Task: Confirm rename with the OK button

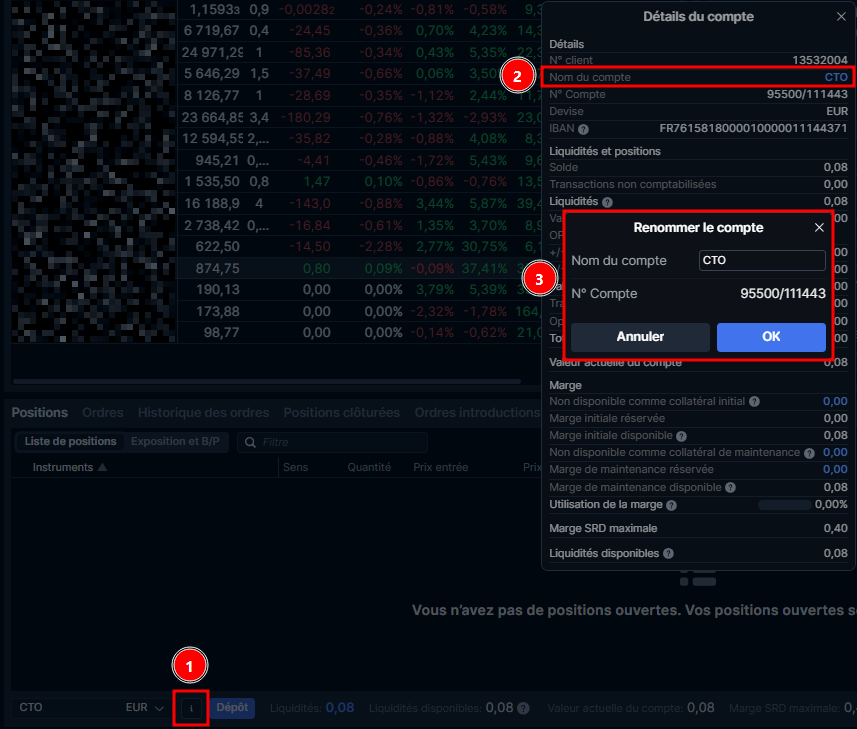Action: click(771, 337)
